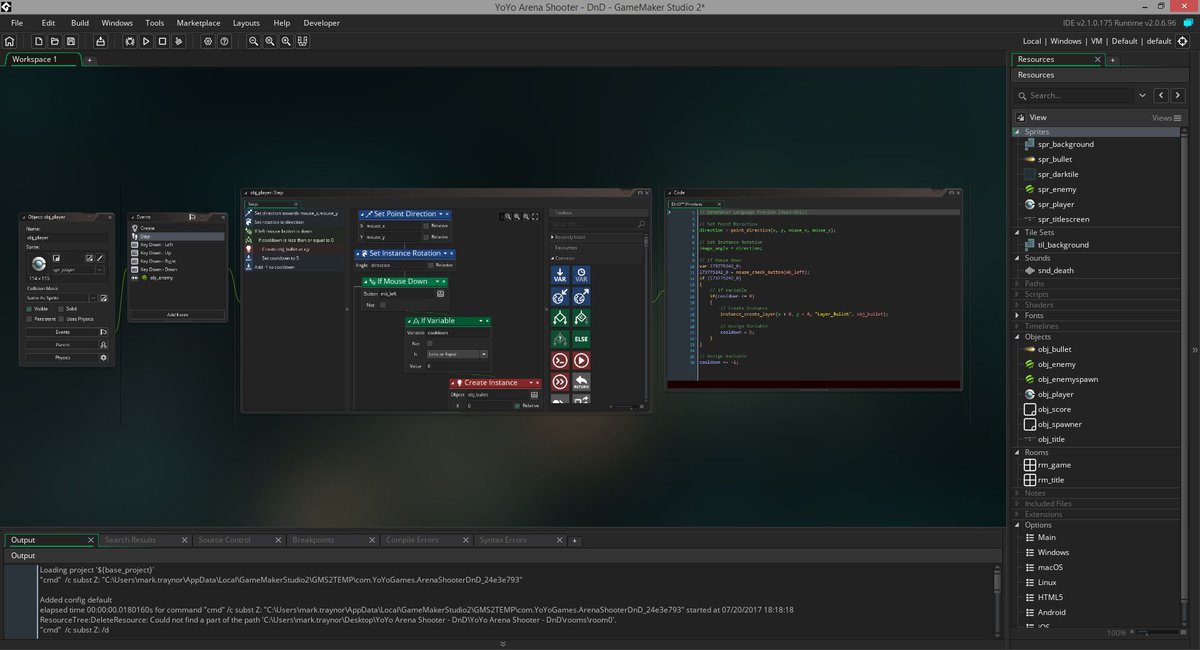1200x650 pixels.
Task: Select 'Key Down - Left' event
Action: coord(177,245)
